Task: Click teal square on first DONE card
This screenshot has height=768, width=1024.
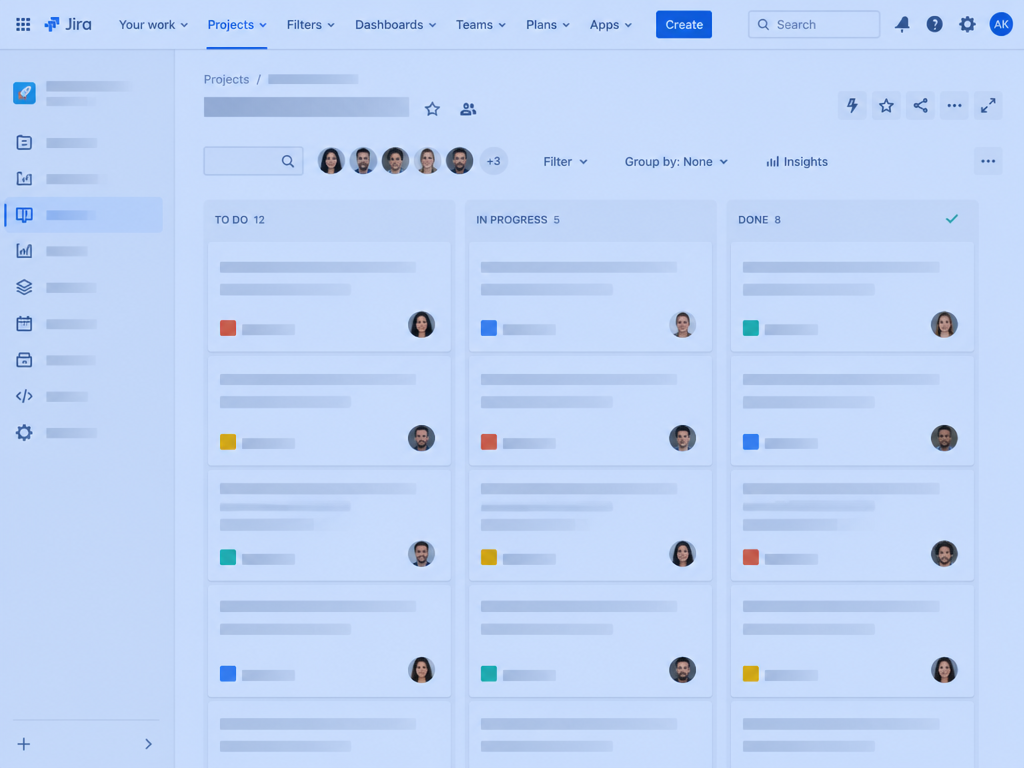Action: (x=751, y=328)
